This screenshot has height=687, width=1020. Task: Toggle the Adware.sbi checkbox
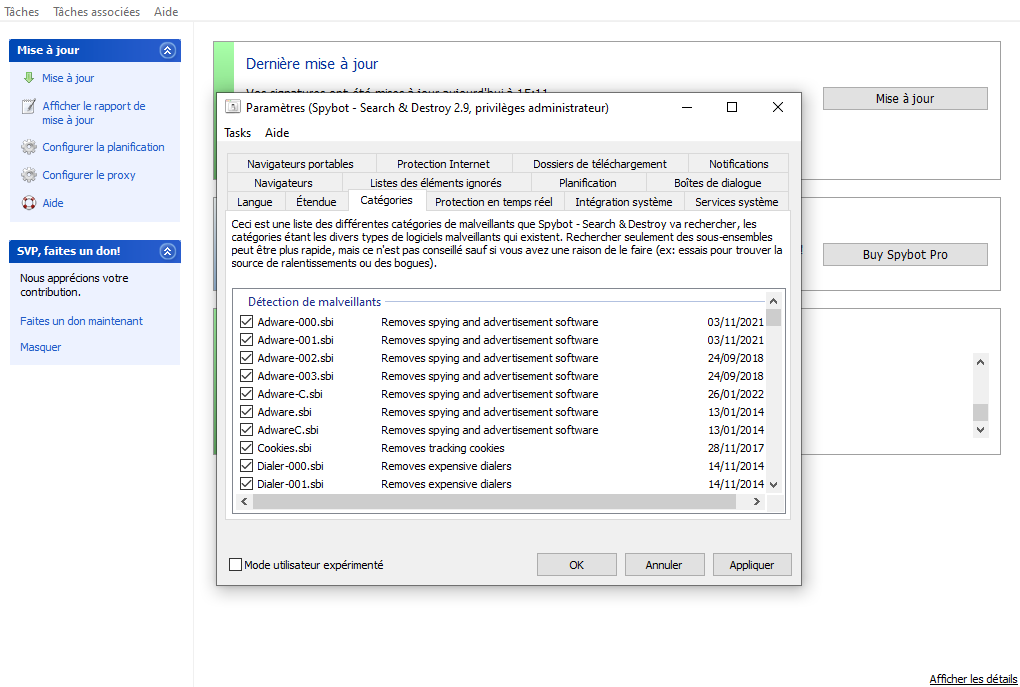247,412
